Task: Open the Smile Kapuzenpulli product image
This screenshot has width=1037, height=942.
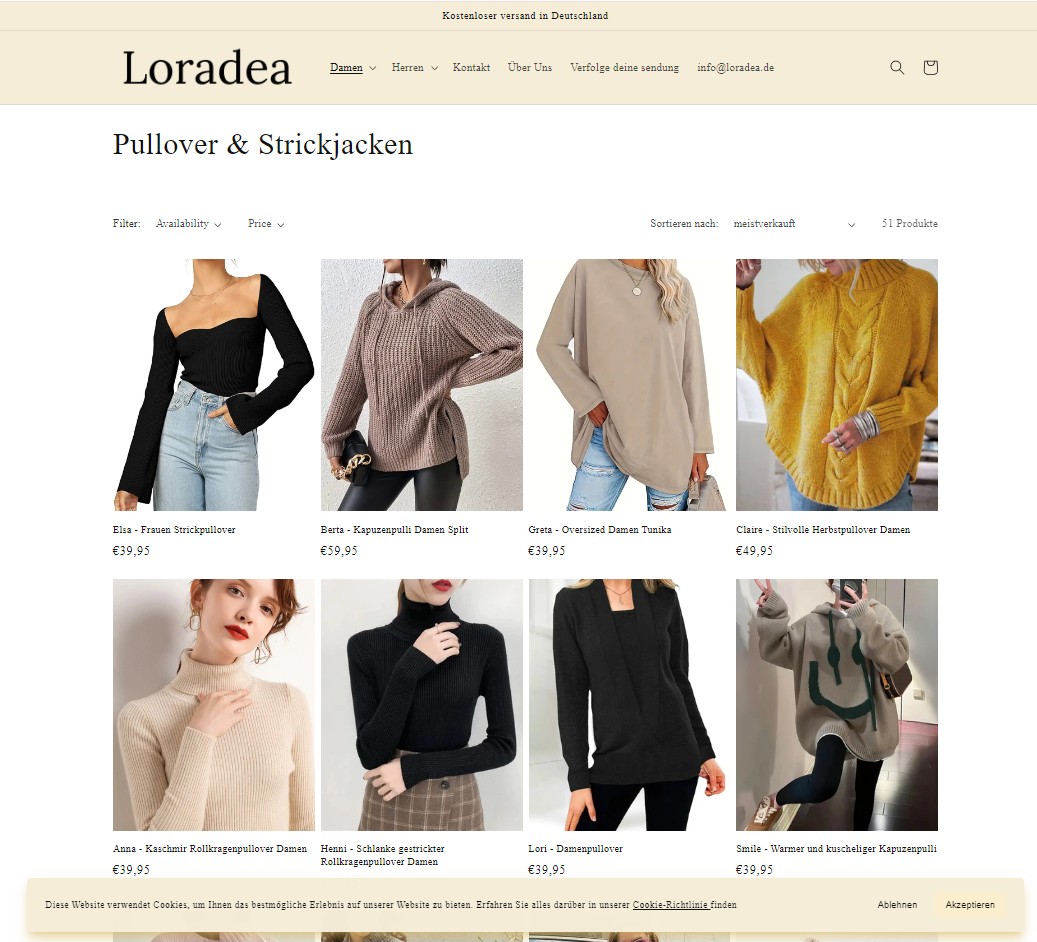Action: (837, 705)
